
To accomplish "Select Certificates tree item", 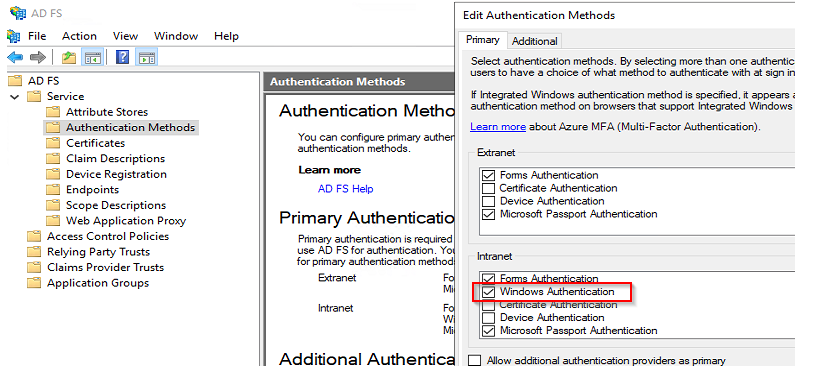I will 96,143.
